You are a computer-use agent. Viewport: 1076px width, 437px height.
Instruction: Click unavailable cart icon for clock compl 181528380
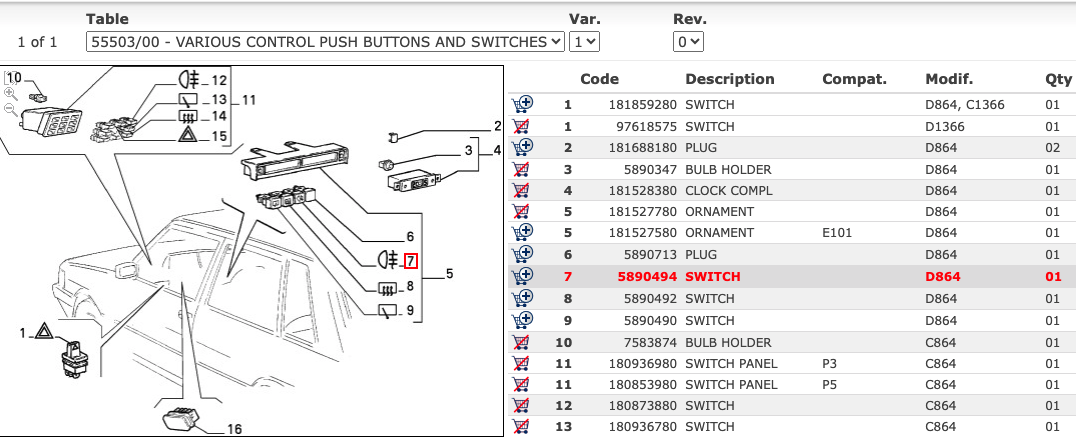click(521, 190)
